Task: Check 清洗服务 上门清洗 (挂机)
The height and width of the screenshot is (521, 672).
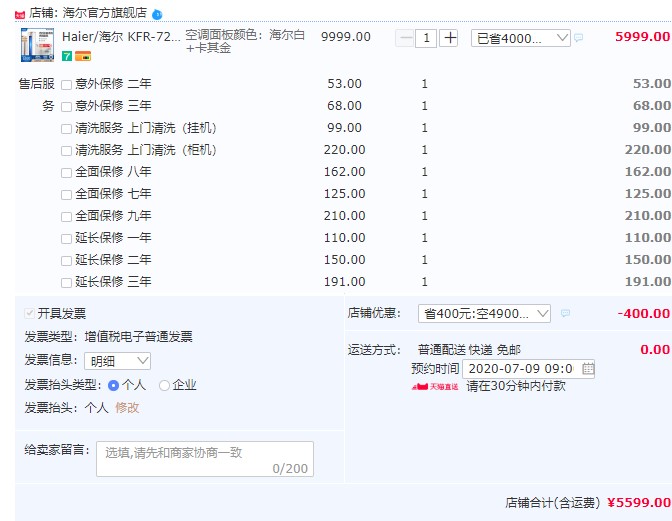Action: [66, 129]
